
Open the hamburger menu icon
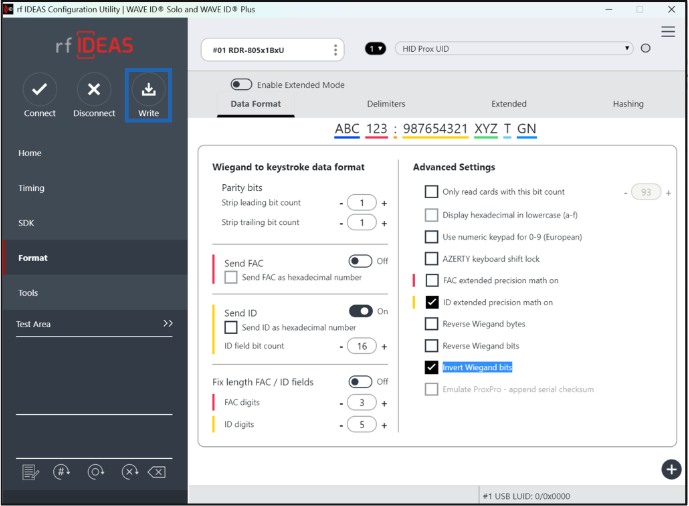668,32
